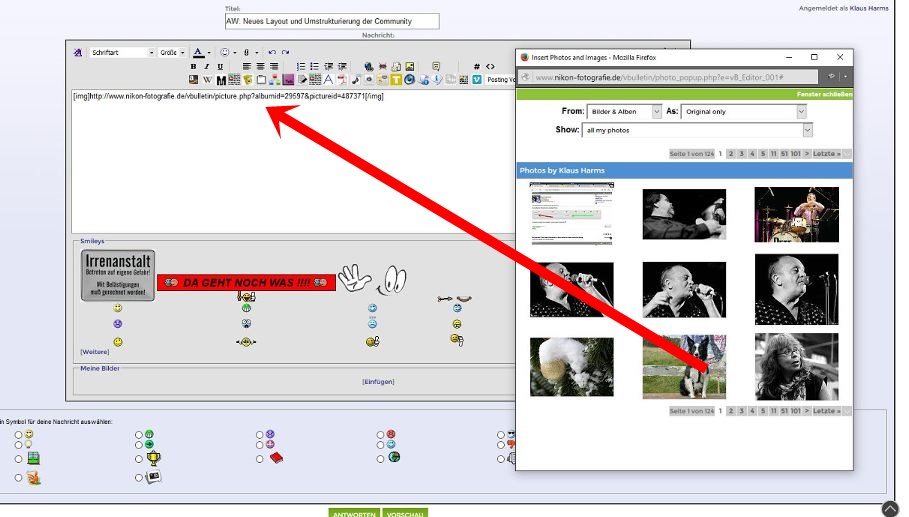The height and width of the screenshot is (517, 909).
Task: Select the green spreadsheet post icon radio
Action: (19, 459)
